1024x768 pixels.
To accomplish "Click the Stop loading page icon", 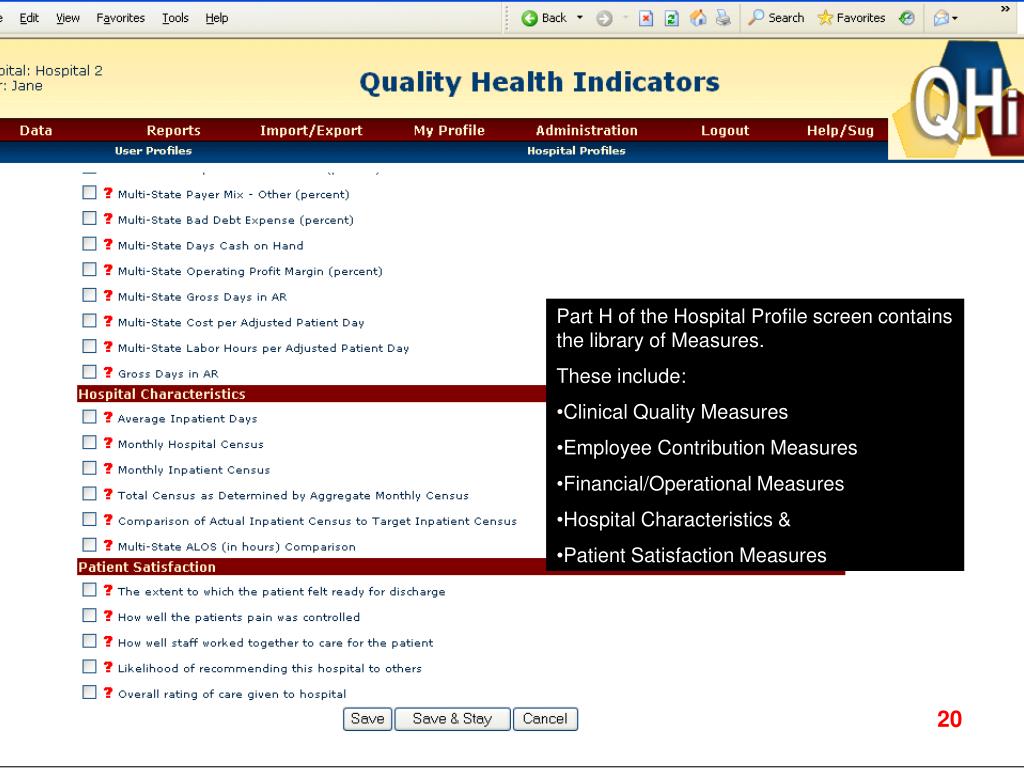I will pos(646,18).
